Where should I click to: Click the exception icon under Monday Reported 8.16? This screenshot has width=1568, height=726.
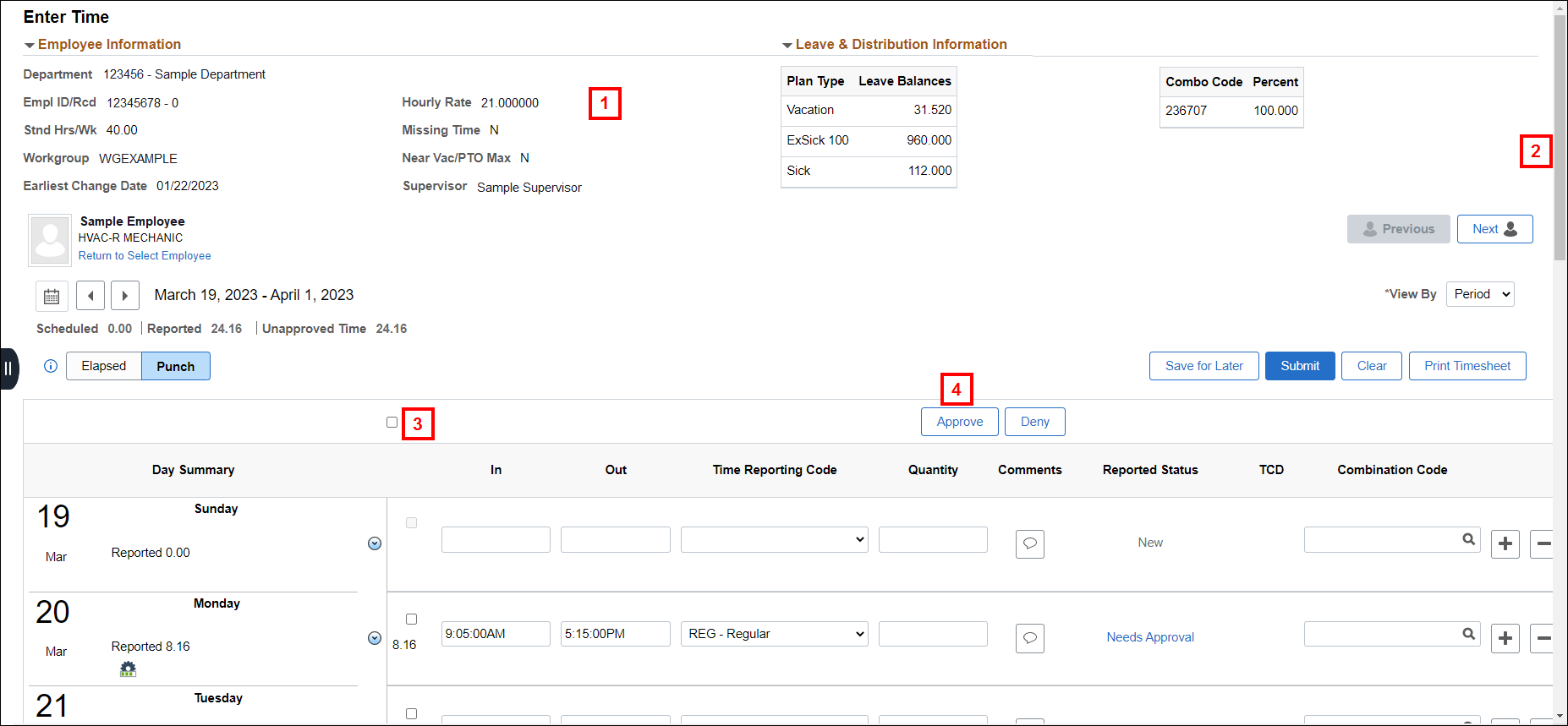pyautogui.click(x=128, y=669)
